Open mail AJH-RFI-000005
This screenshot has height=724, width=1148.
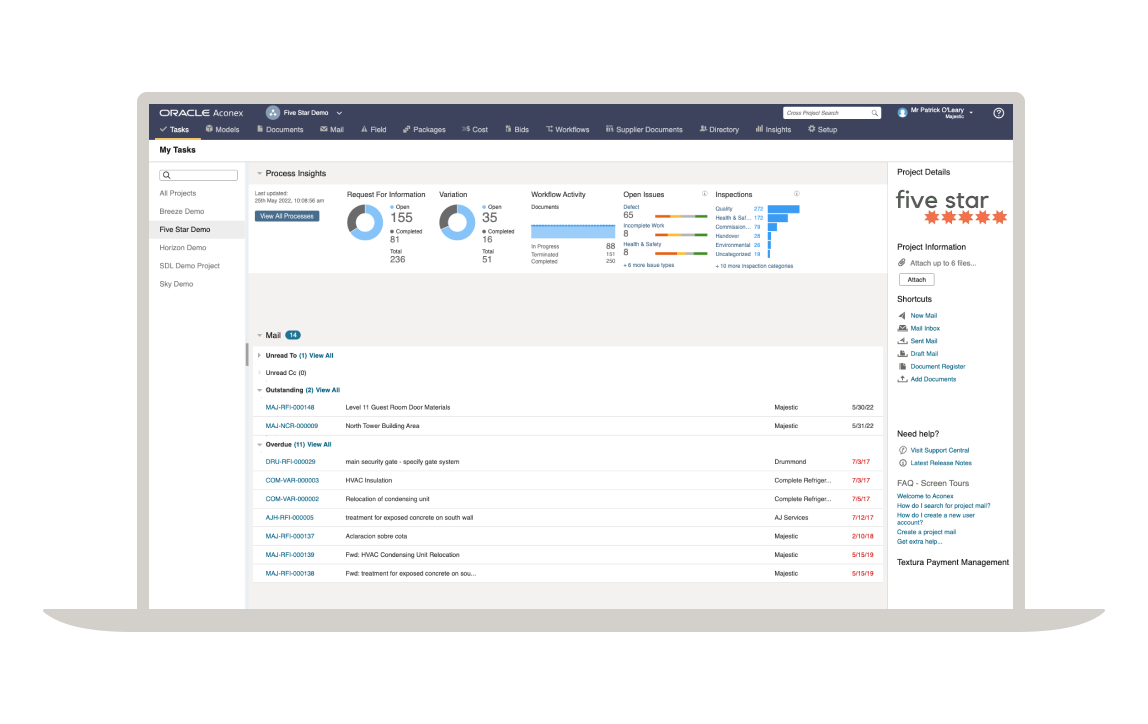[x=289, y=518]
